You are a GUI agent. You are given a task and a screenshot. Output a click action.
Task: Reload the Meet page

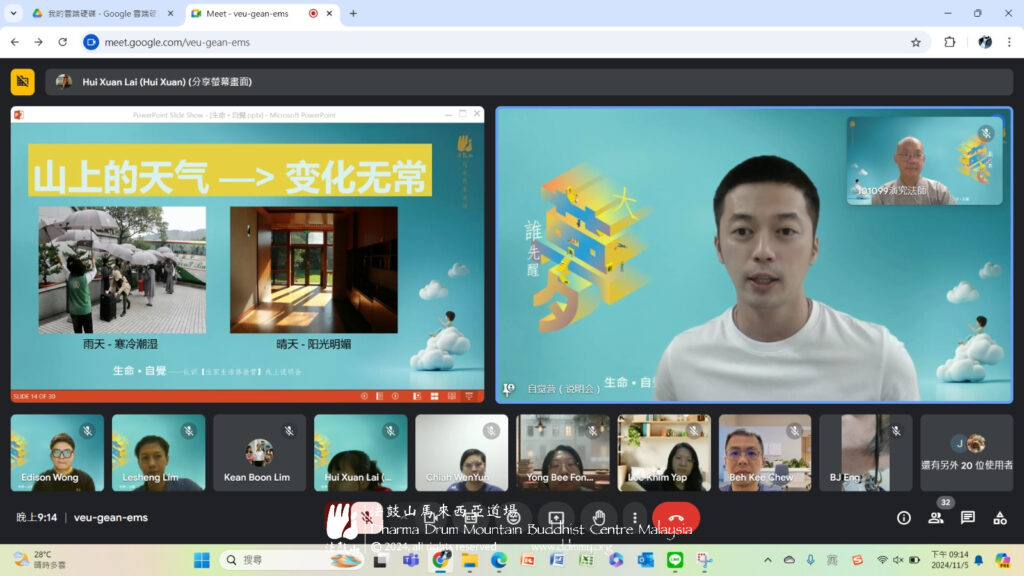62,42
